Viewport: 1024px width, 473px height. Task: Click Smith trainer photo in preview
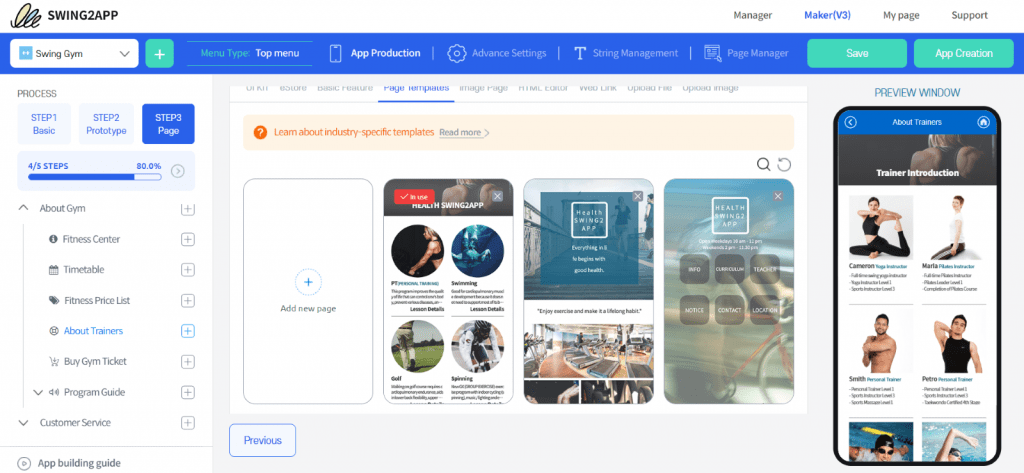pyautogui.click(x=880, y=340)
